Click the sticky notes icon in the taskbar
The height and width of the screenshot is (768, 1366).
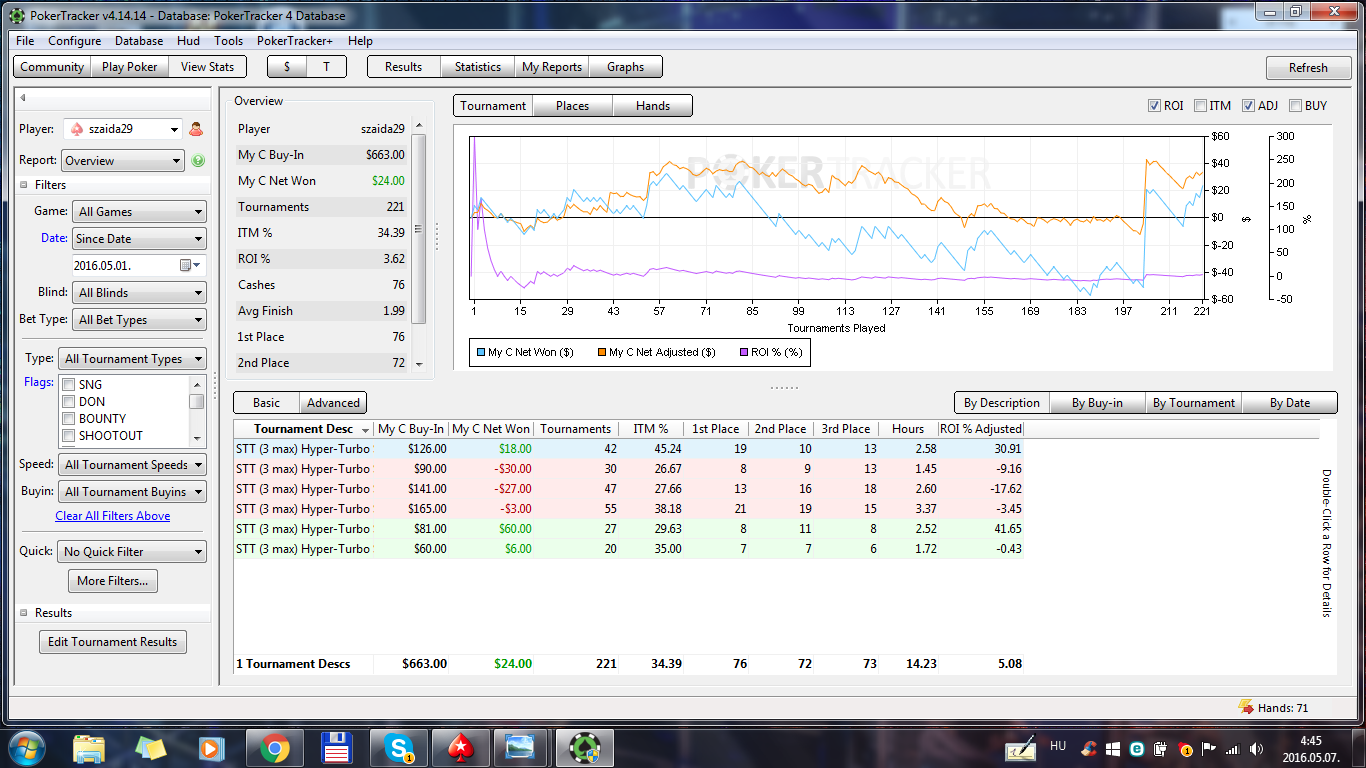151,747
